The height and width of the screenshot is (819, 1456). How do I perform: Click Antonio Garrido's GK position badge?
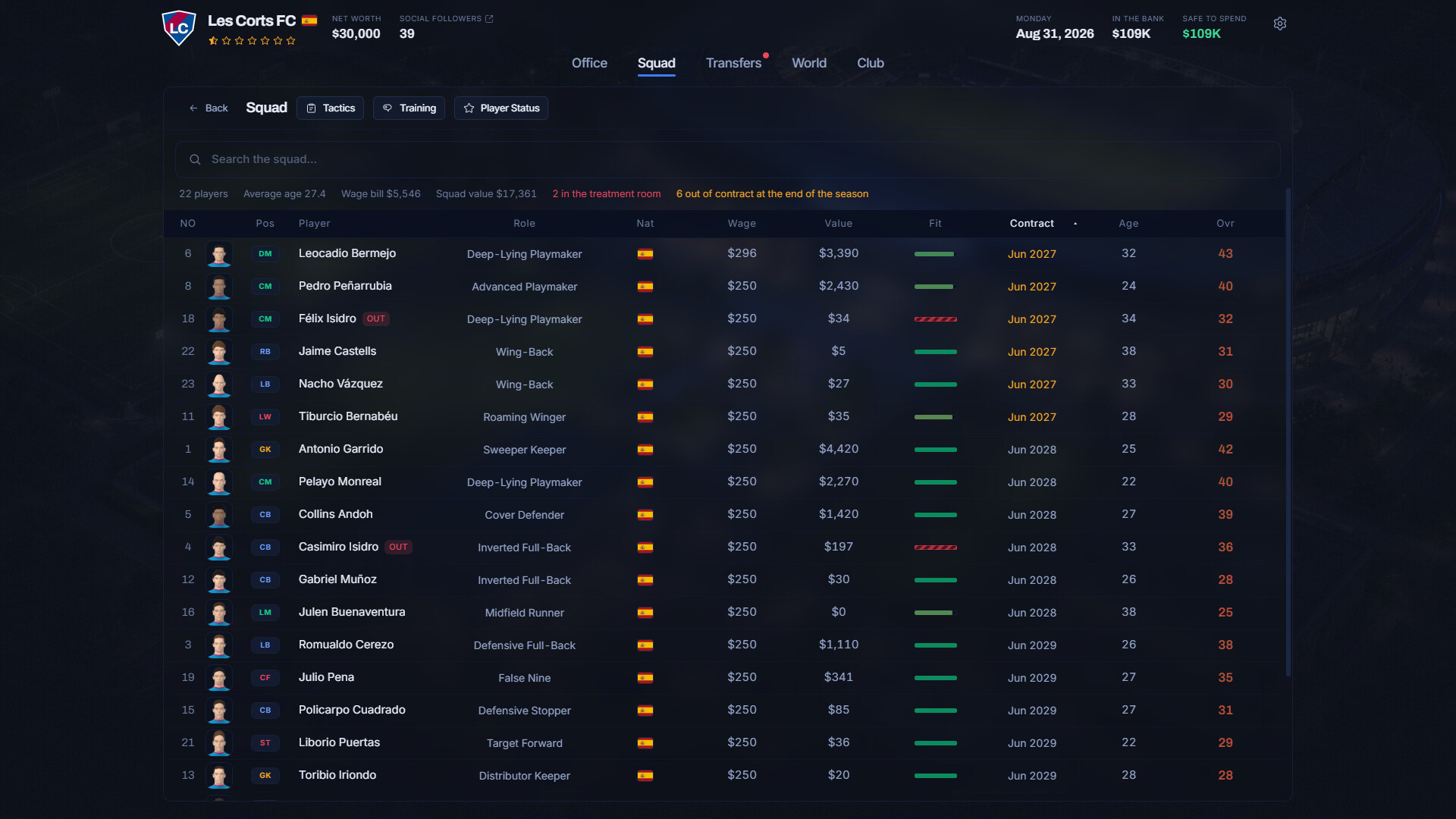(x=265, y=450)
